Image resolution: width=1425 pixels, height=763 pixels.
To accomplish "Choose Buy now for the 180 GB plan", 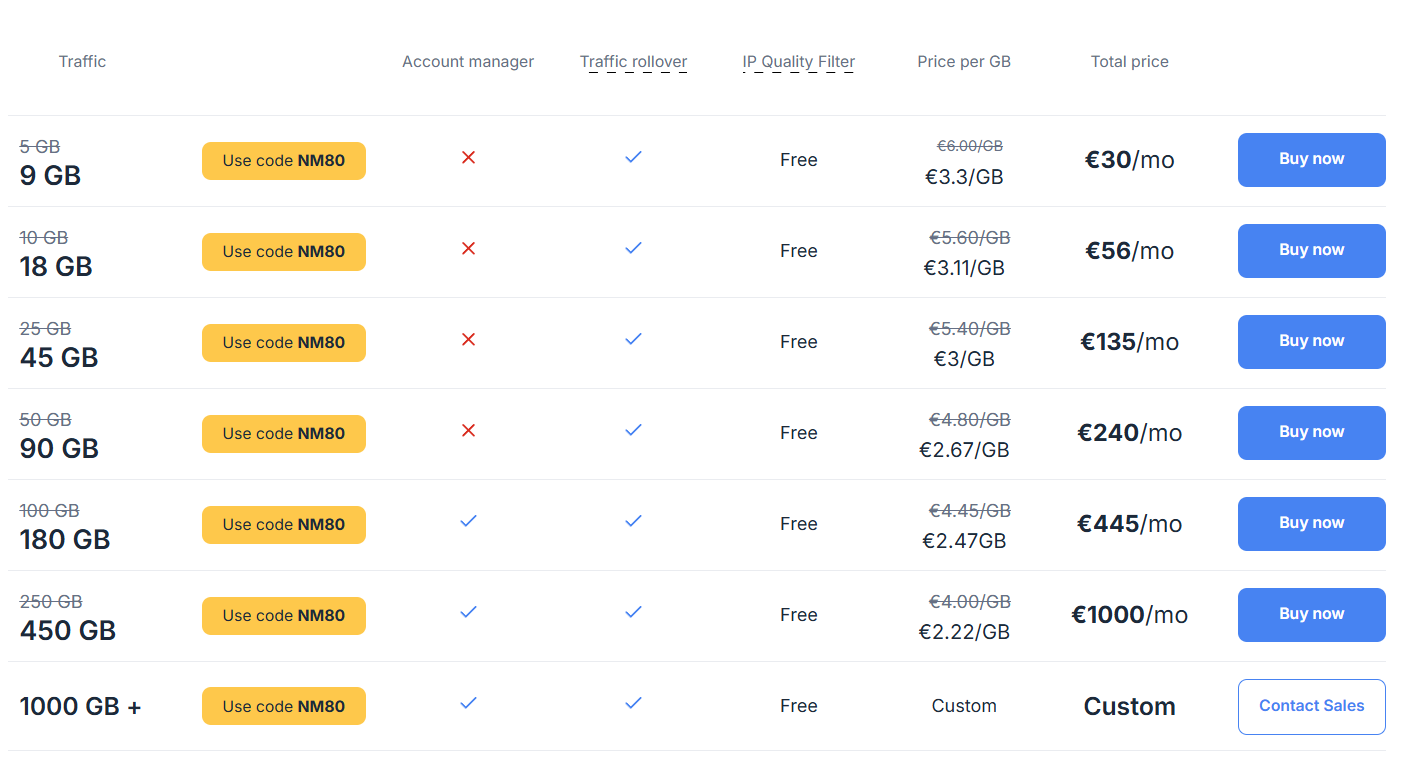I will click(x=1311, y=523).
